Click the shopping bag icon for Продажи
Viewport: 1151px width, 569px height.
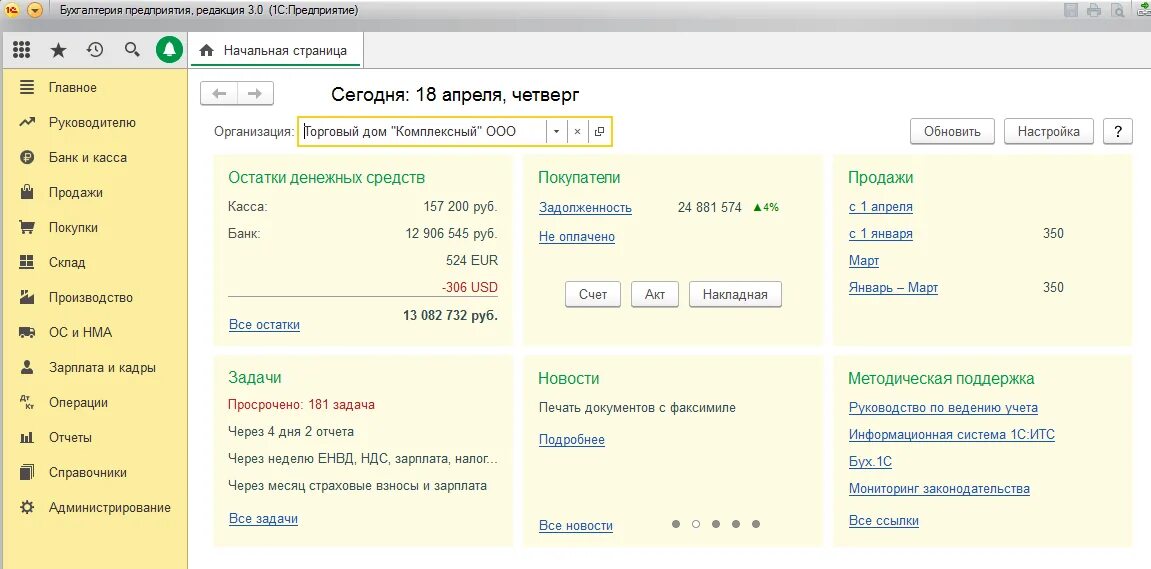coord(27,192)
